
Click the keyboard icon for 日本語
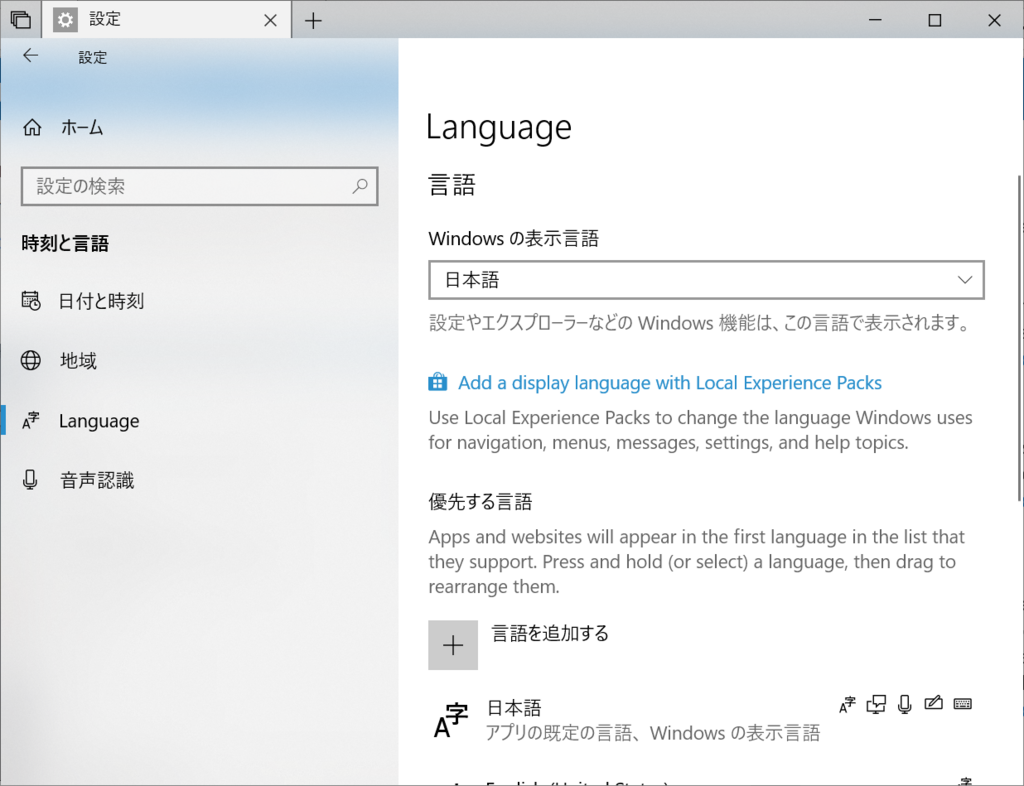tap(963, 704)
